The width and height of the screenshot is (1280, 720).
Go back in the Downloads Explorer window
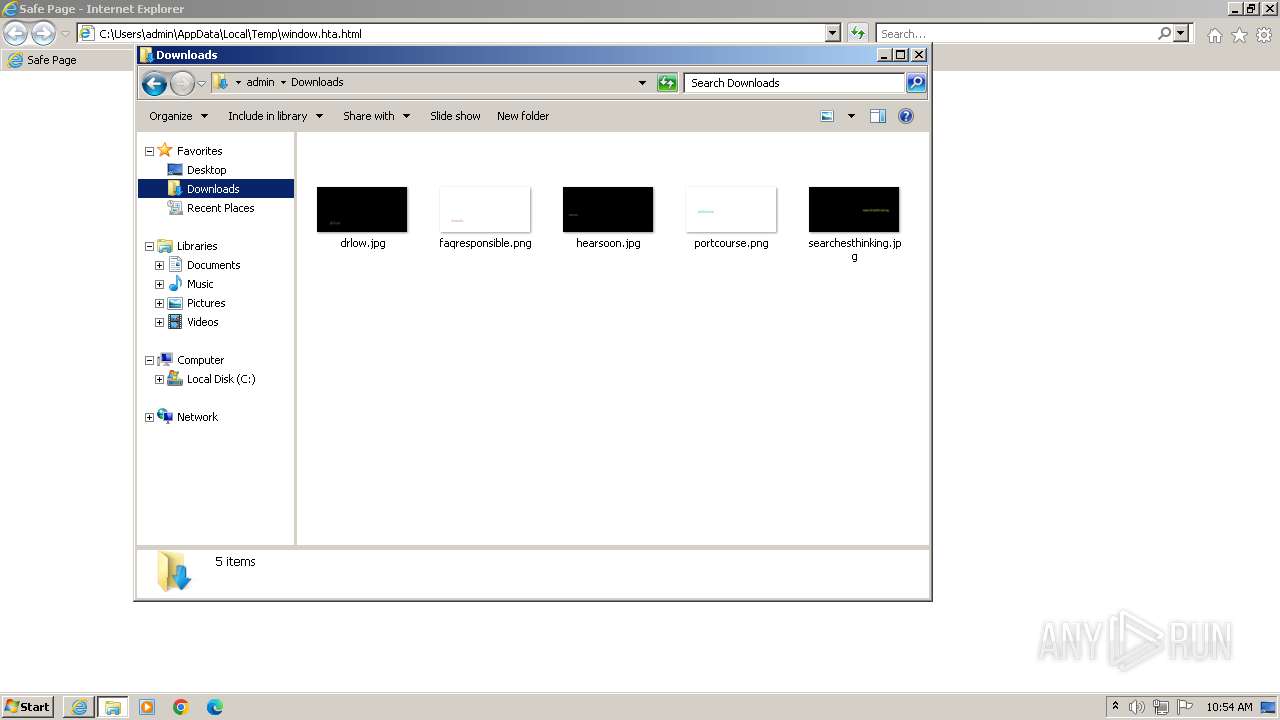pos(154,83)
